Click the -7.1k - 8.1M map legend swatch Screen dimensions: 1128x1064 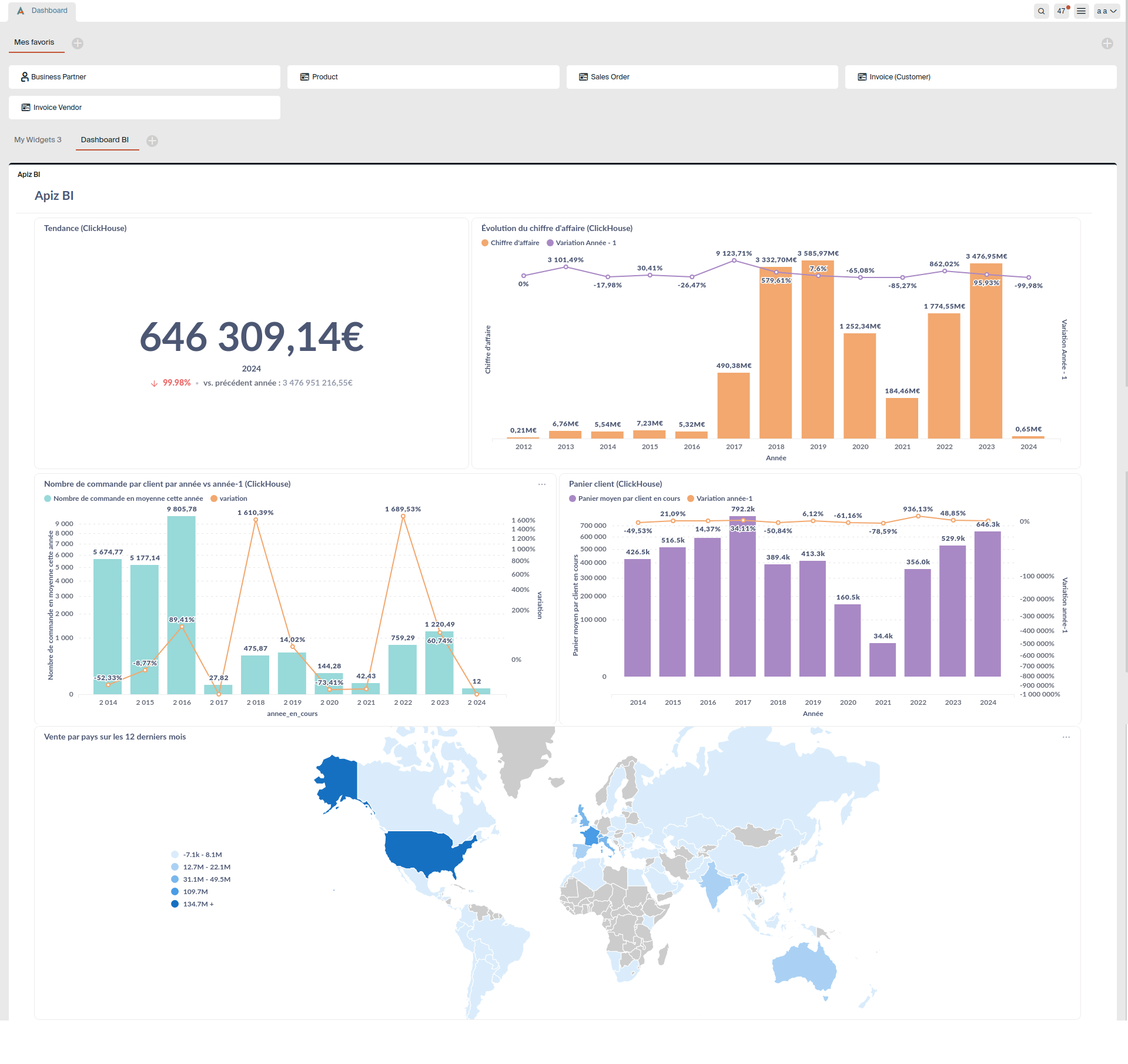175,855
